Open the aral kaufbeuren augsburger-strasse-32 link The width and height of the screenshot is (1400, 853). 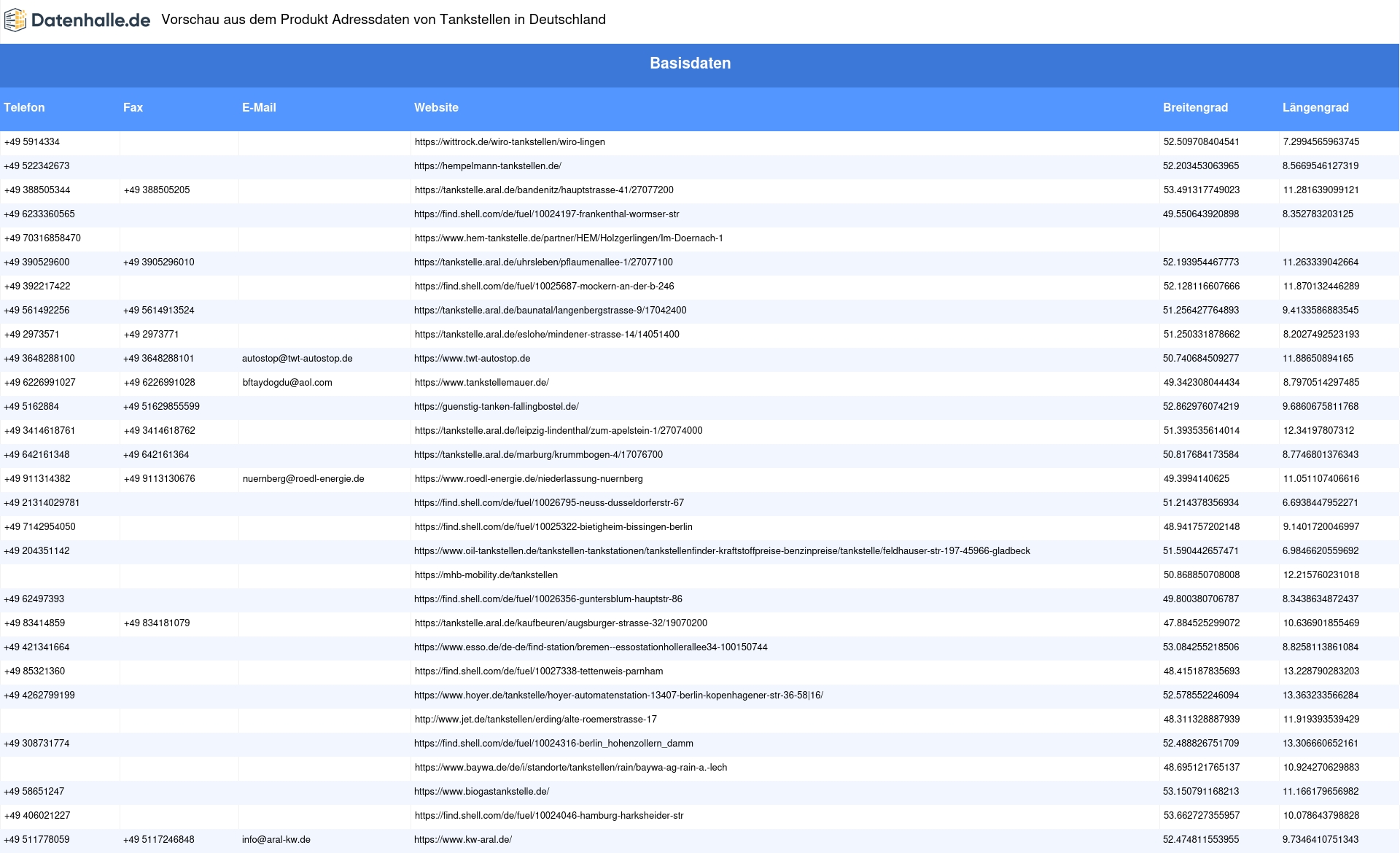tap(561, 623)
